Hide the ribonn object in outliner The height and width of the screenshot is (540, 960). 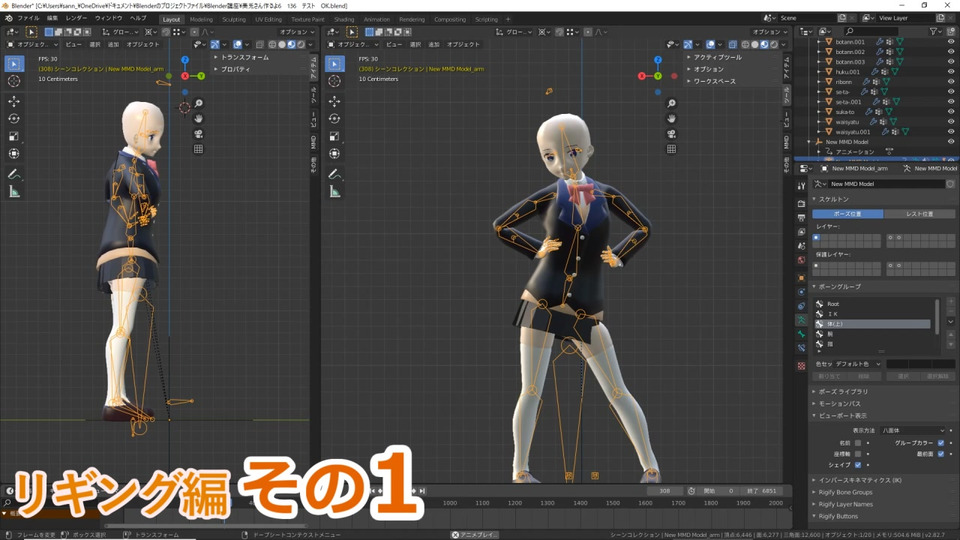coord(950,81)
